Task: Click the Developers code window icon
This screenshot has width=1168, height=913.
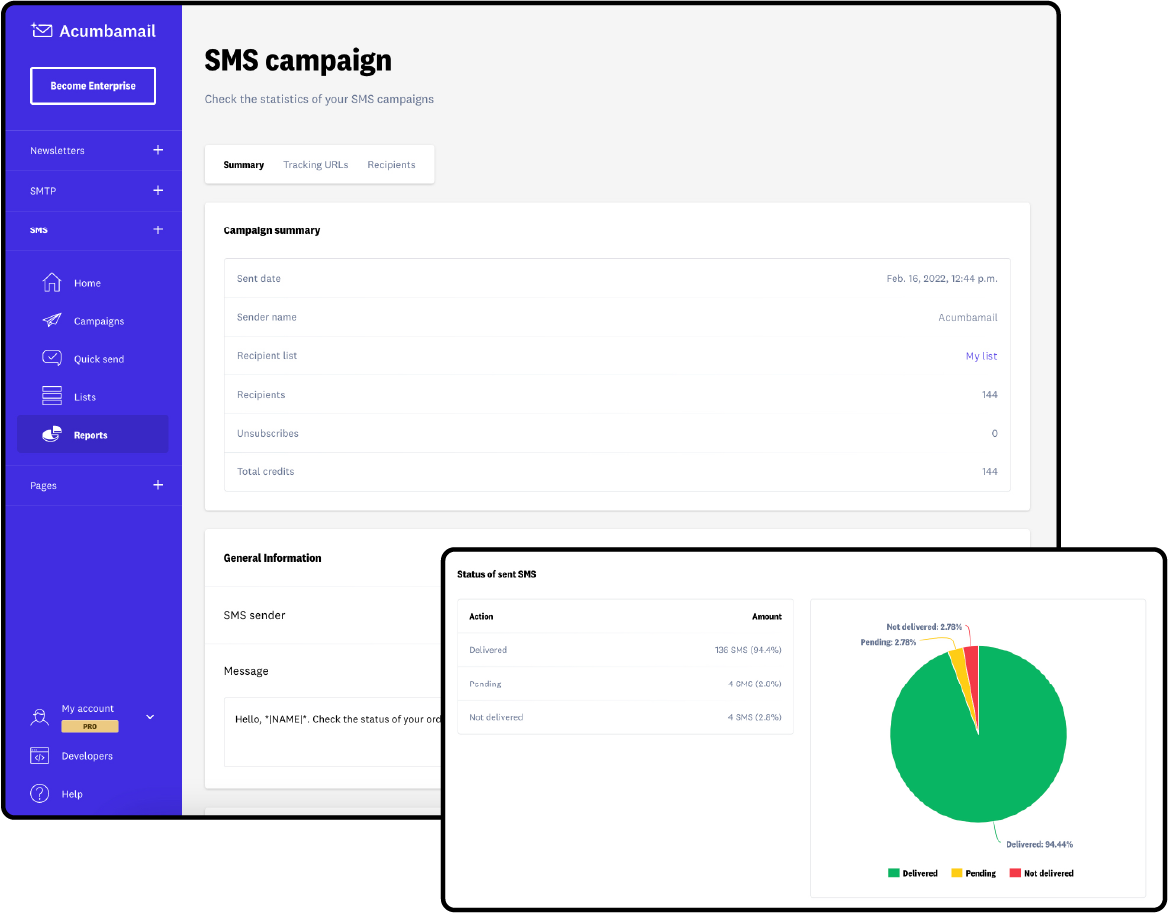Action: (x=40, y=756)
